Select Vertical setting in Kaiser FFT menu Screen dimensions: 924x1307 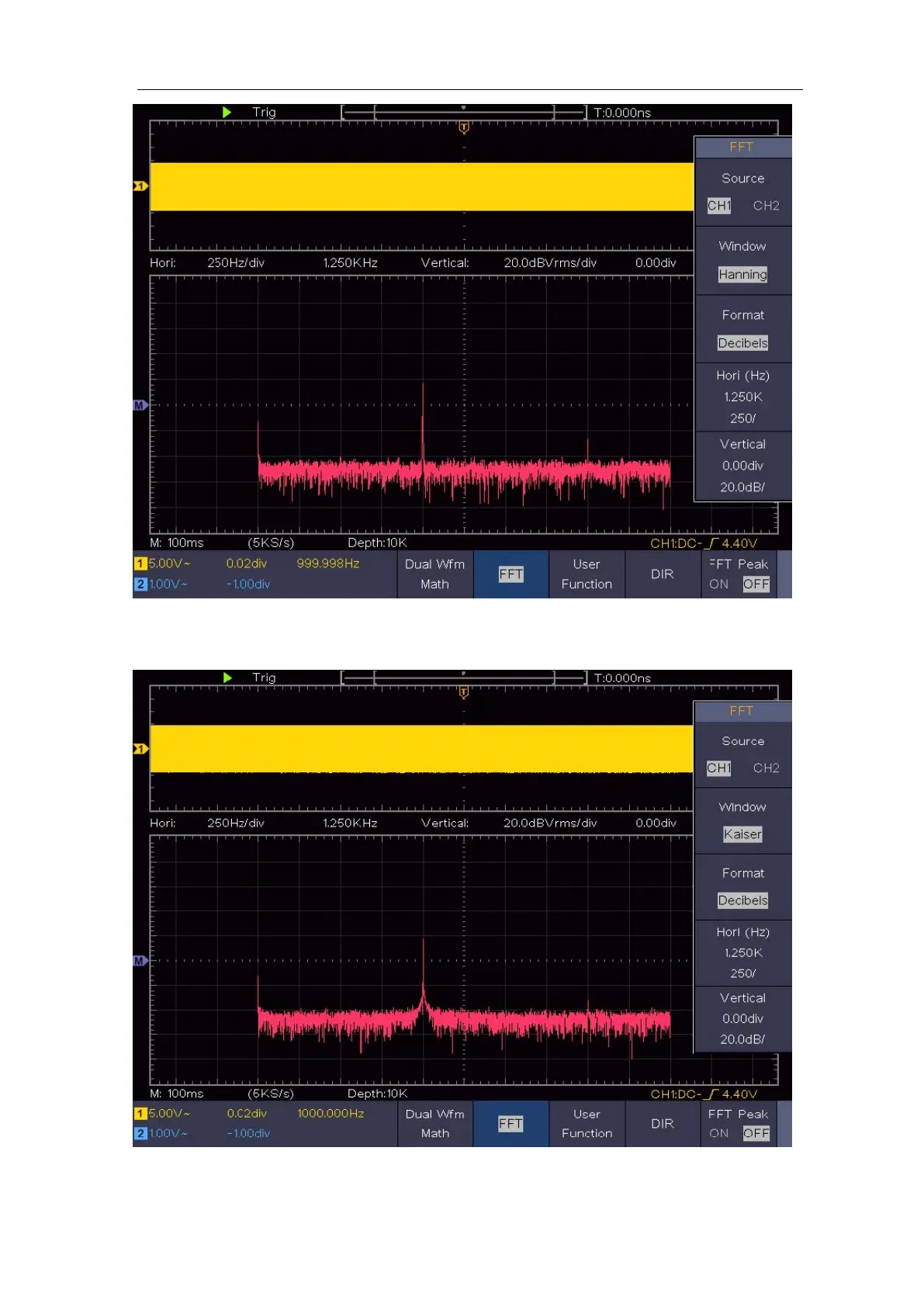pyautogui.click(x=742, y=1018)
